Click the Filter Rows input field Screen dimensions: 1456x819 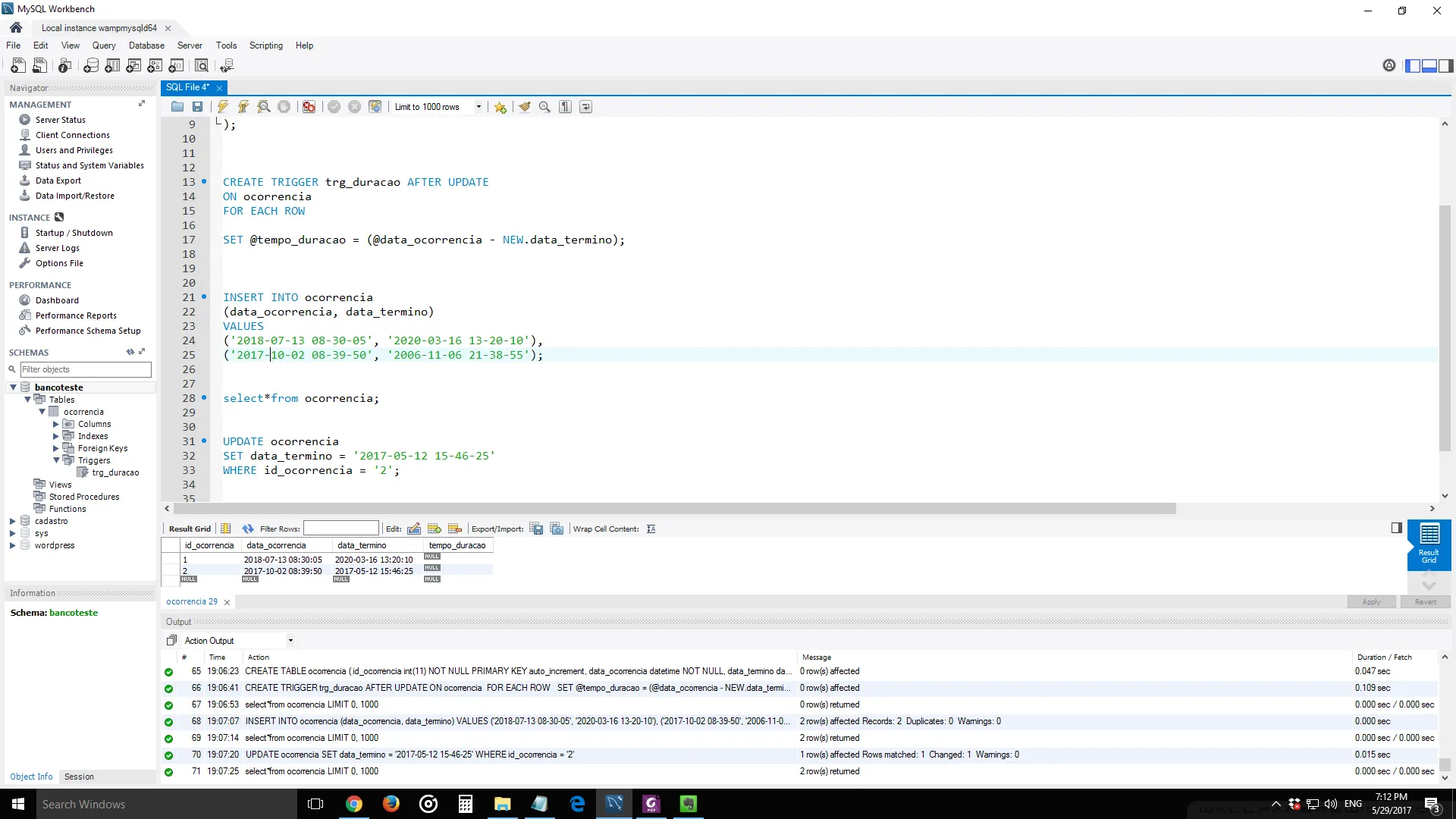[340, 529]
